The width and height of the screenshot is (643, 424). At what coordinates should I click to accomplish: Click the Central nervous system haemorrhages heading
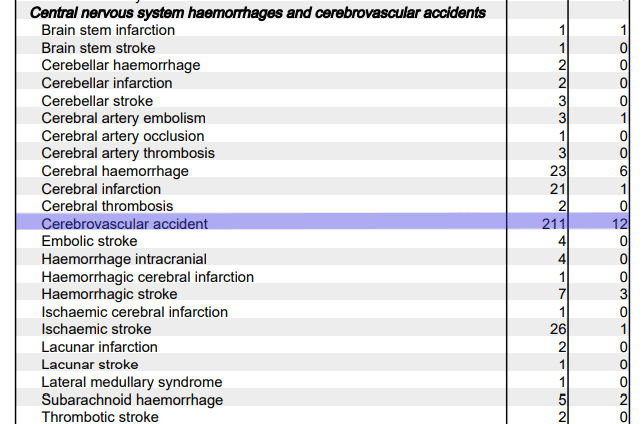point(258,13)
